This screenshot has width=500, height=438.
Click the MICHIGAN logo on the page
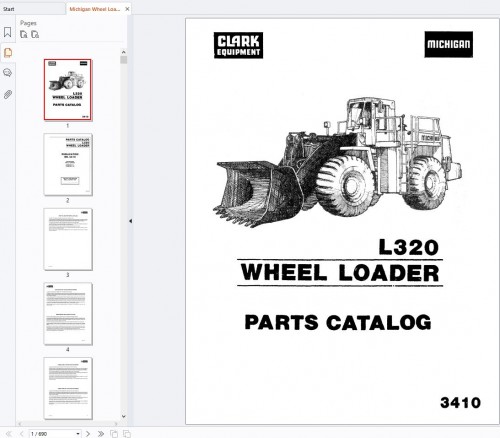pos(449,44)
